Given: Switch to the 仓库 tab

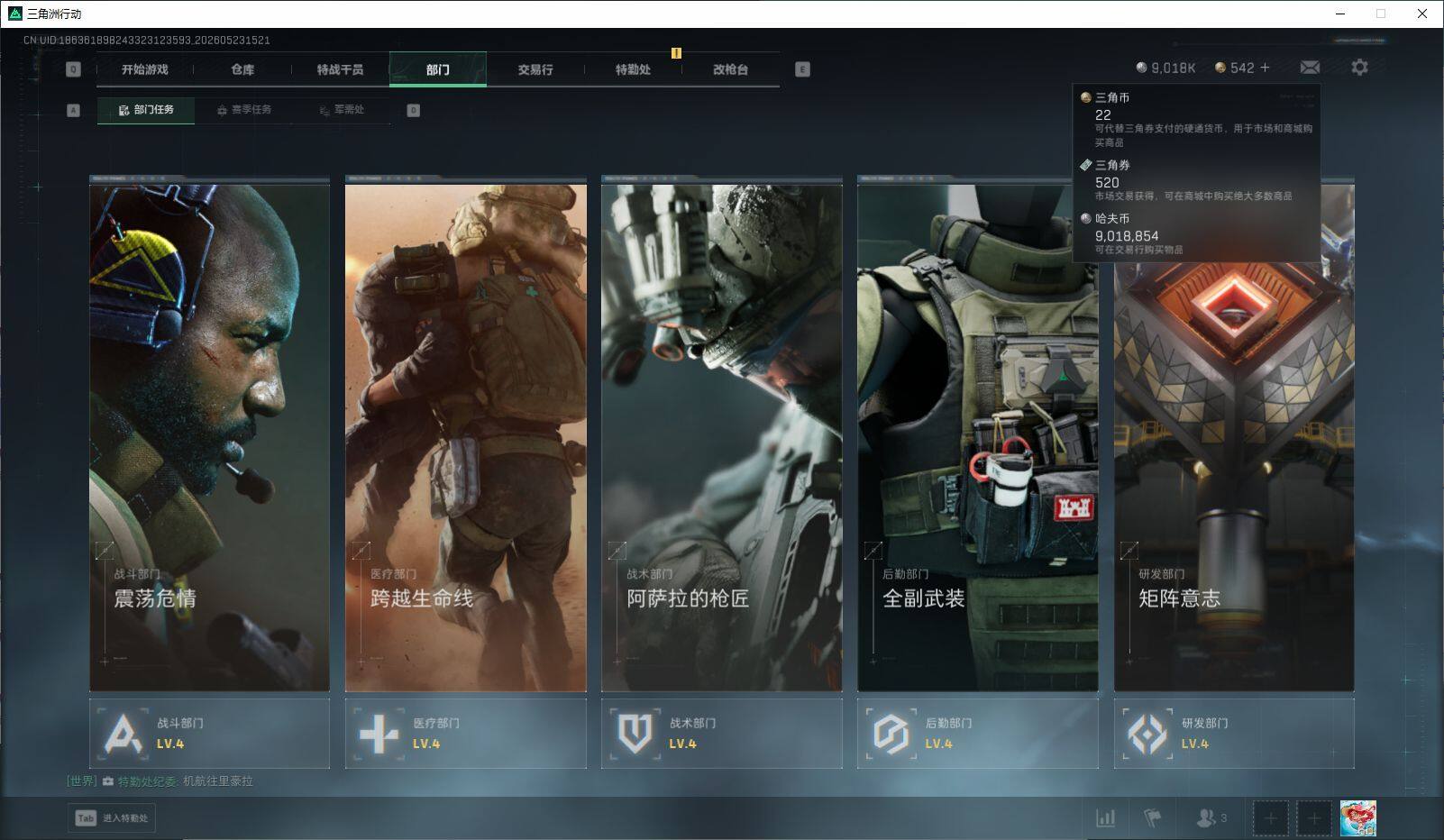Looking at the screenshot, I should [x=242, y=69].
